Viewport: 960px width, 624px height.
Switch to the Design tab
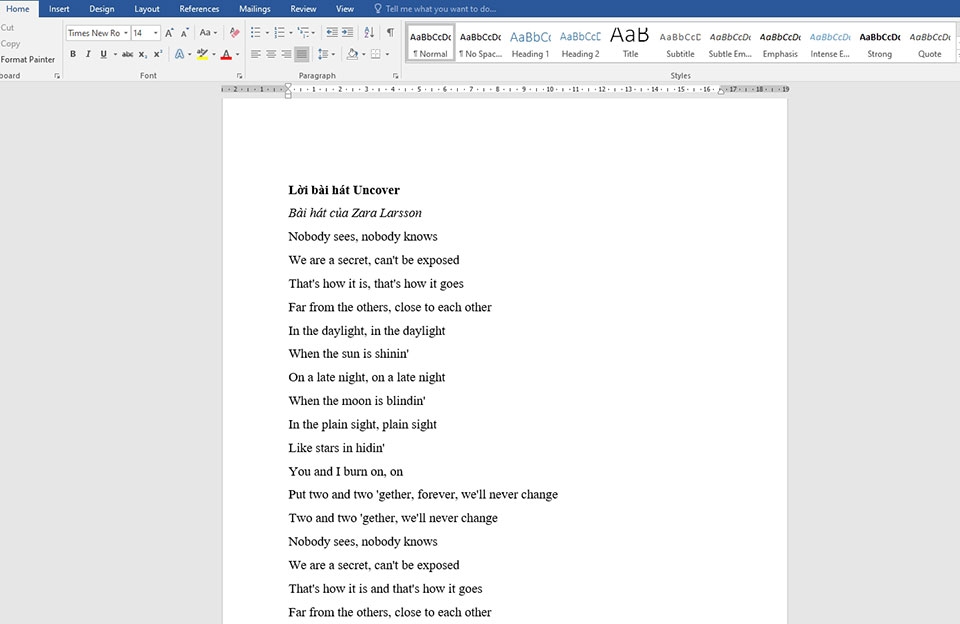point(102,9)
